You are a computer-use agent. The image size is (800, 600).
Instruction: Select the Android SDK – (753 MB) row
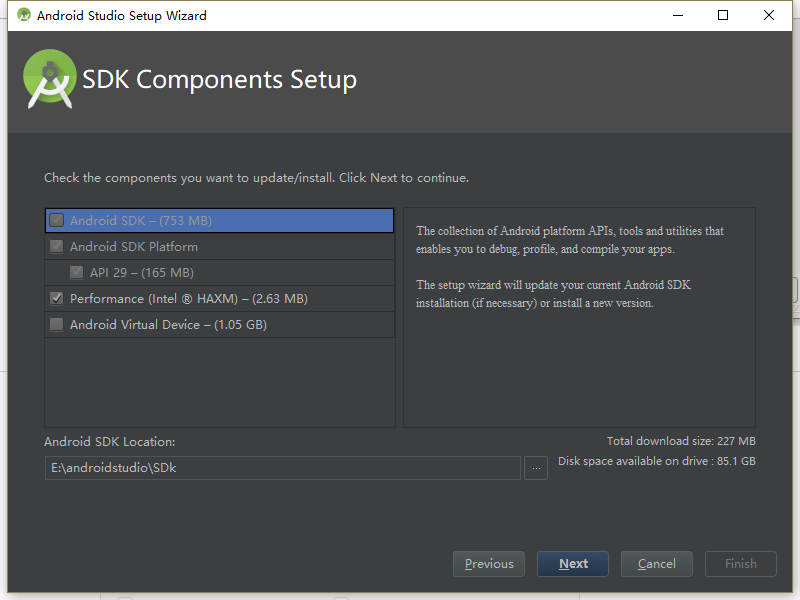click(219, 220)
